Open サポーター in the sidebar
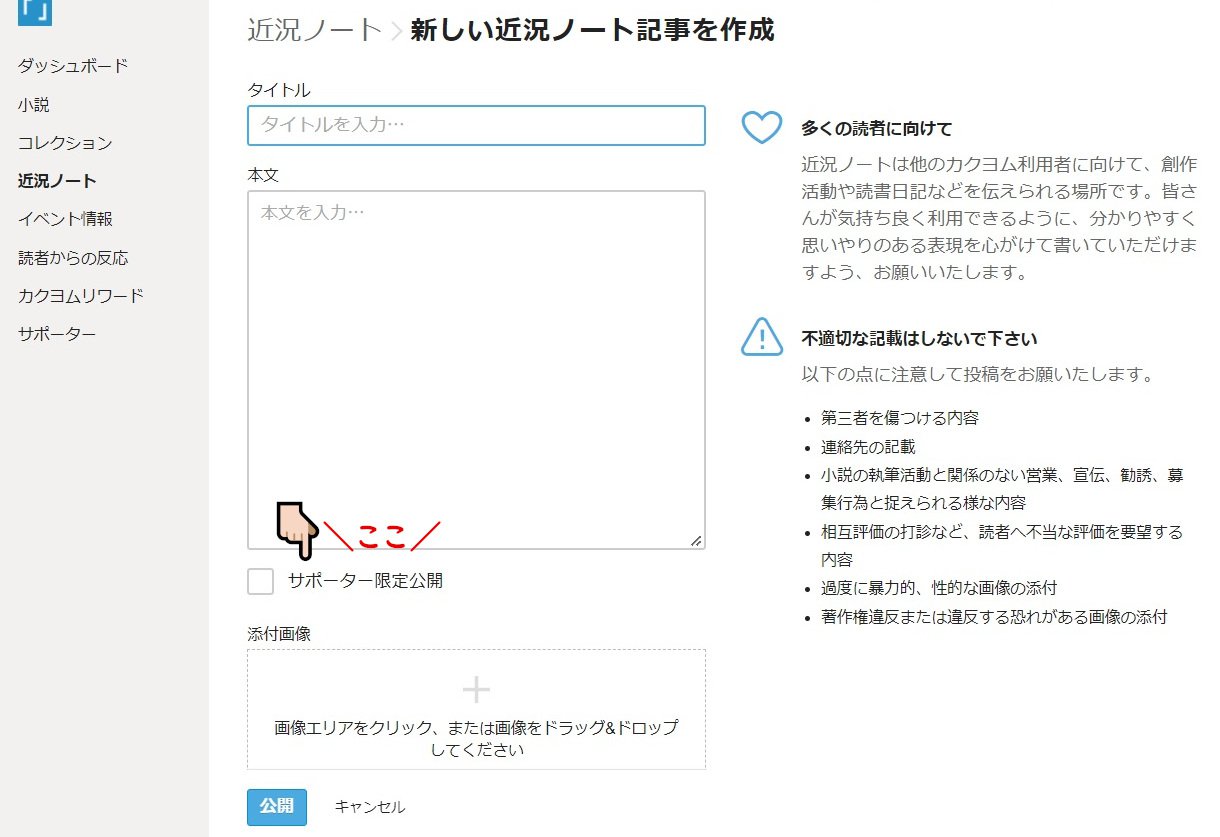 57,334
